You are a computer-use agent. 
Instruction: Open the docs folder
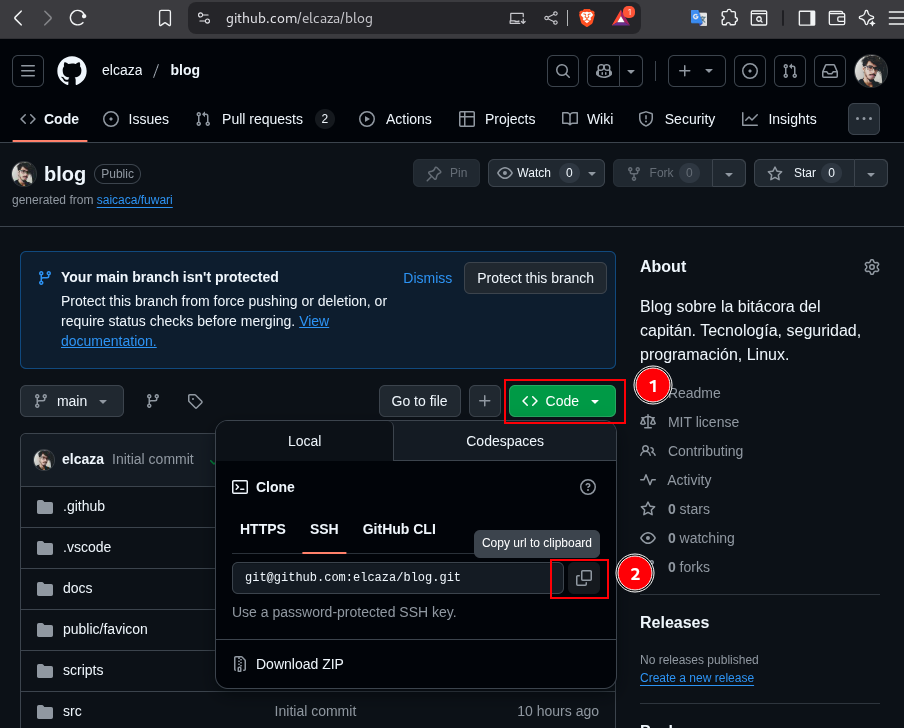click(x=77, y=589)
